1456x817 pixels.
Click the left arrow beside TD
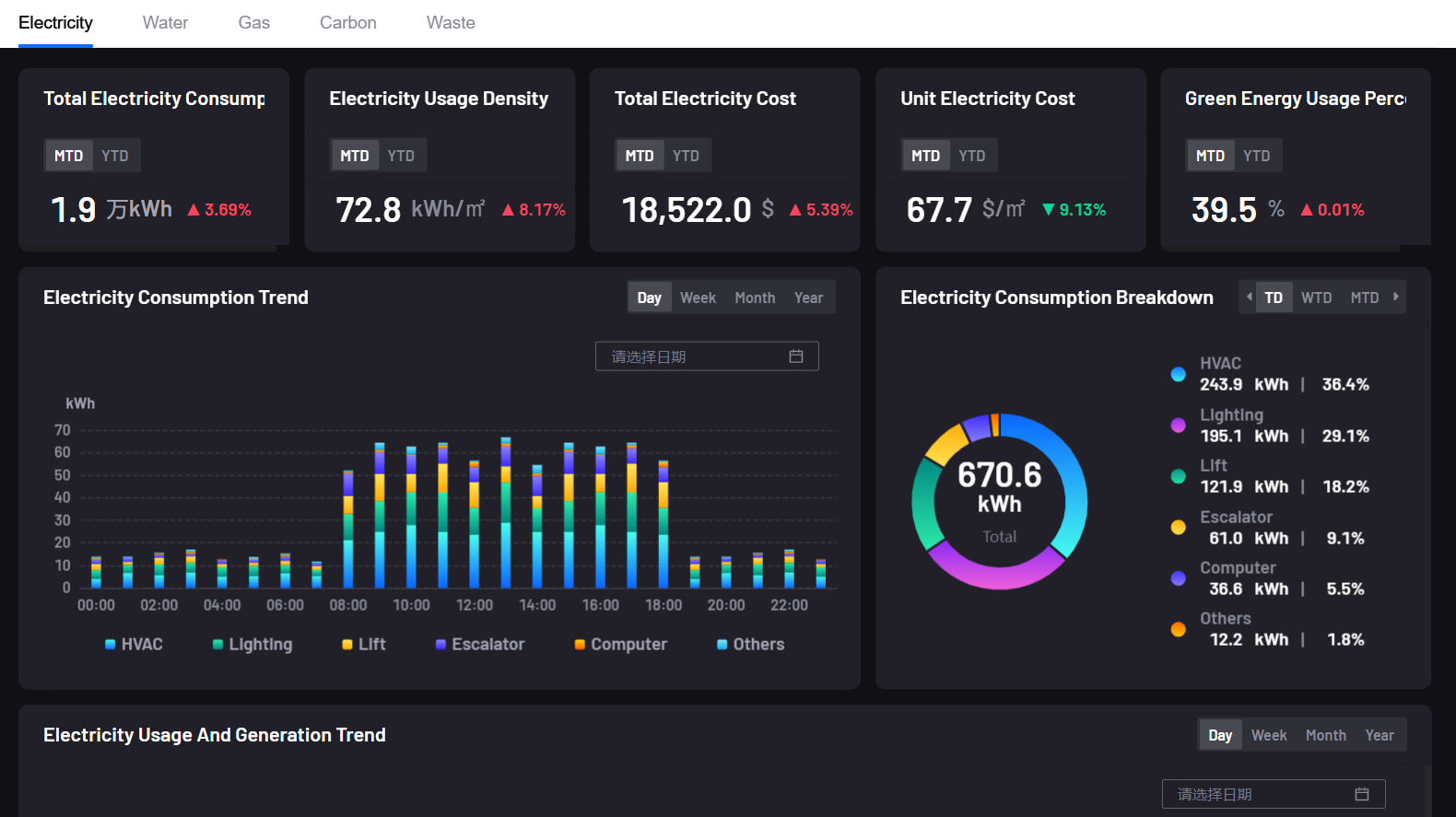pos(1249,297)
